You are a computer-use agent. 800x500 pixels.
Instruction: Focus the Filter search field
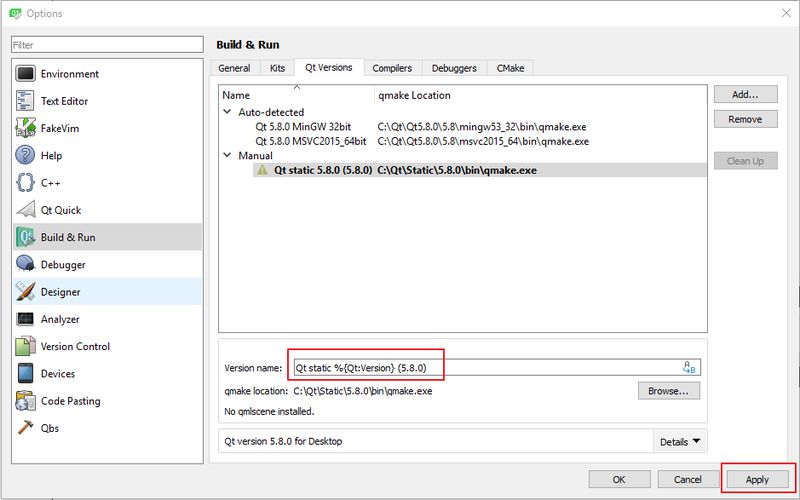(x=107, y=45)
